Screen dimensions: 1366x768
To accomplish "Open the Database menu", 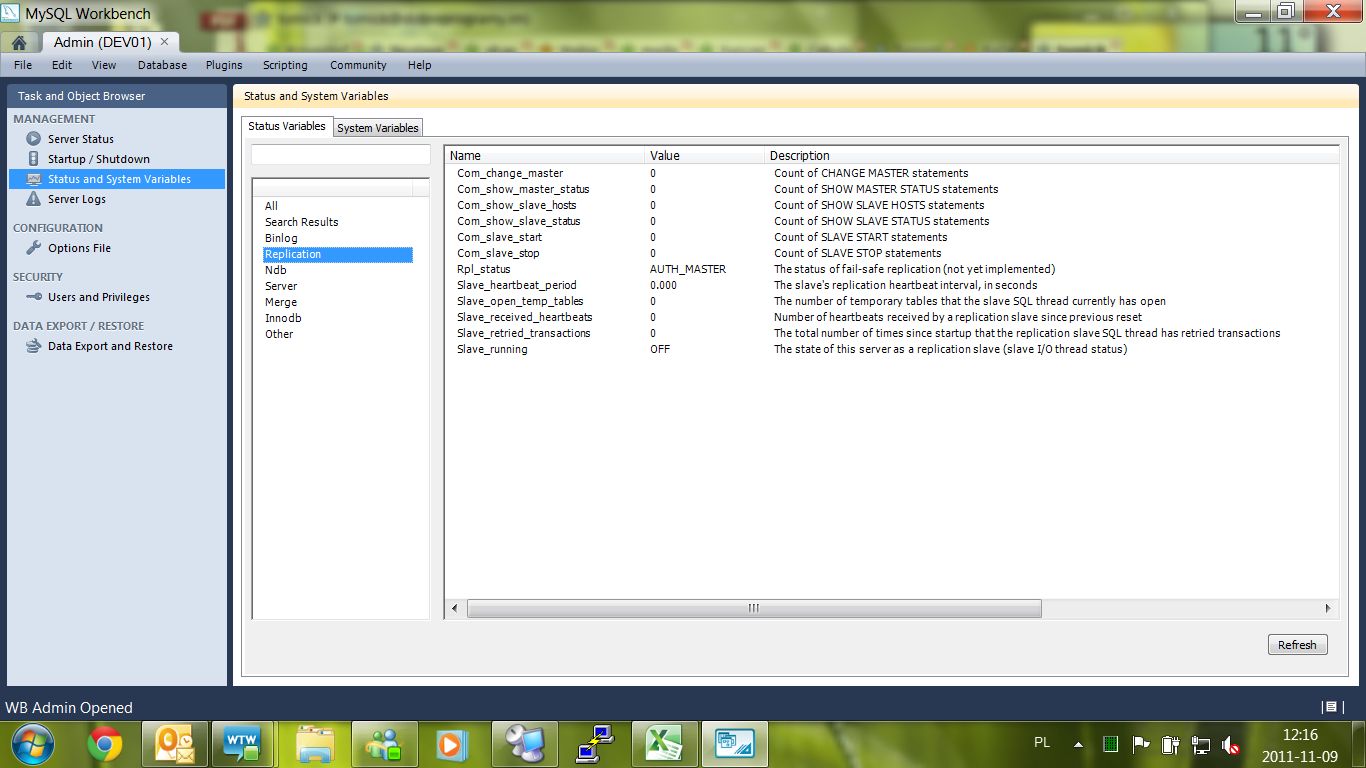I will pyautogui.click(x=162, y=65).
